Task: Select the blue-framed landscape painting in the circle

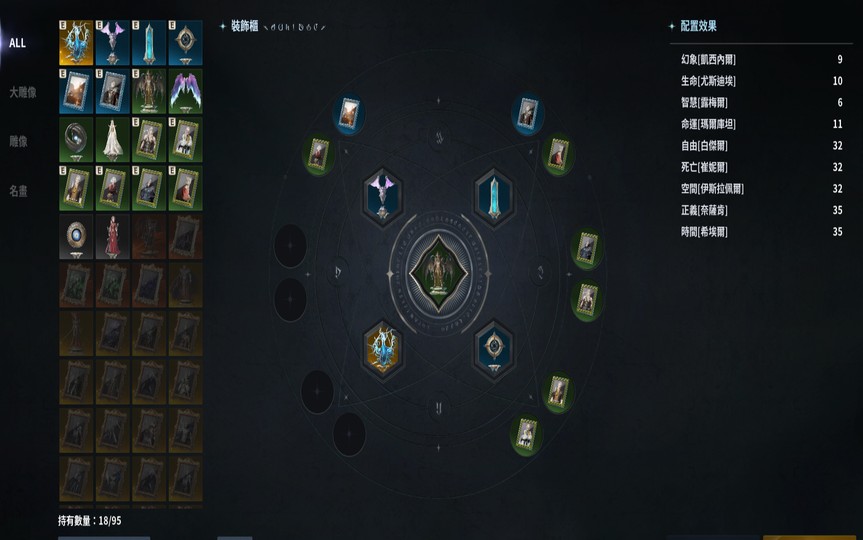Action: (348, 114)
